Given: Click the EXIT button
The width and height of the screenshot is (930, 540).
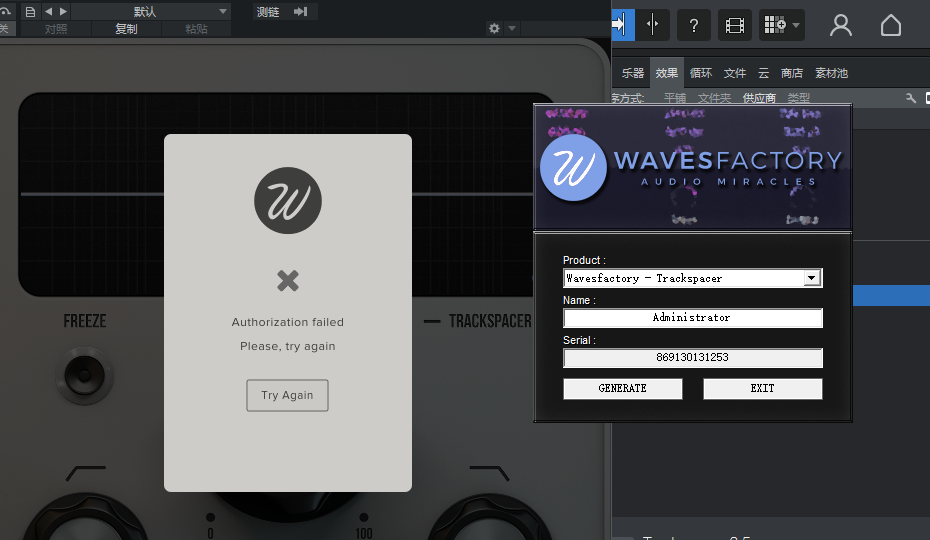Looking at the screenshot, I should click(762, 389).
